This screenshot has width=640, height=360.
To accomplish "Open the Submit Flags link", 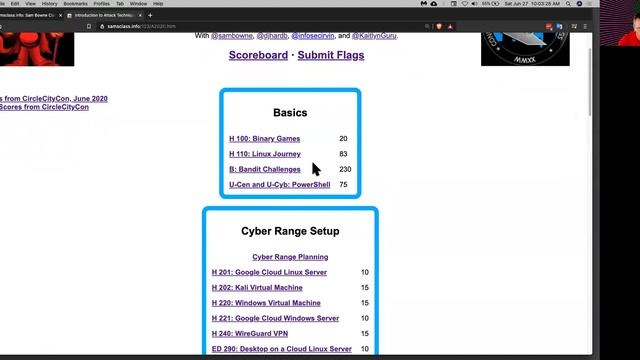I will pos(331,55).
